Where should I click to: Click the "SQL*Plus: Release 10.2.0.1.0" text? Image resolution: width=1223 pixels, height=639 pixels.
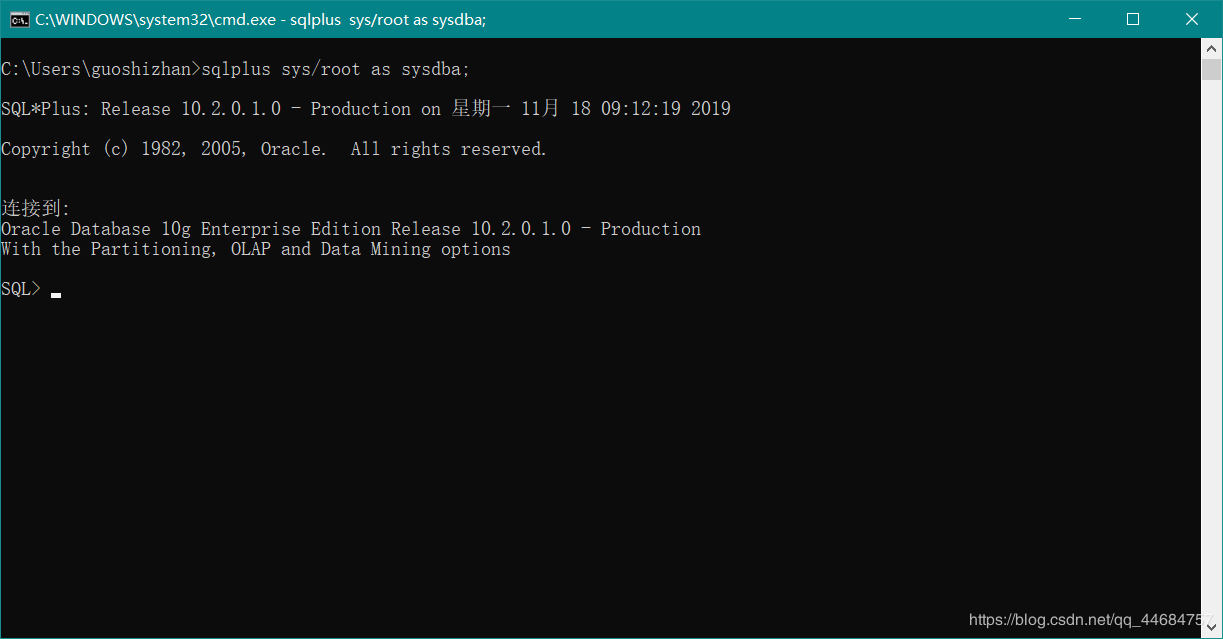tap(141, 109)
